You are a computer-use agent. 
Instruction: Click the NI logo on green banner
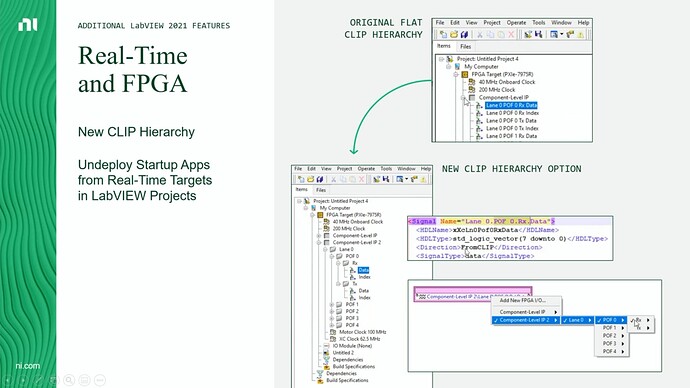[28, 25]
